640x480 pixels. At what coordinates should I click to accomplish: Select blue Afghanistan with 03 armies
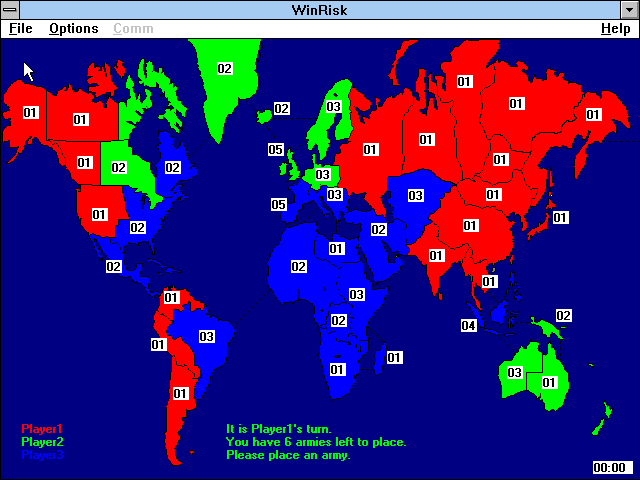pyautogui.click(x=416, y=196)
